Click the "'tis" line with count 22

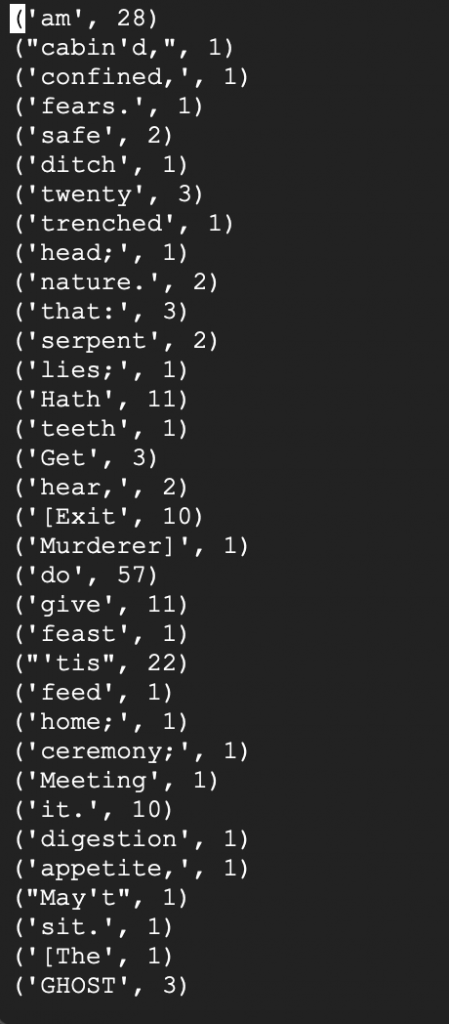101,664
